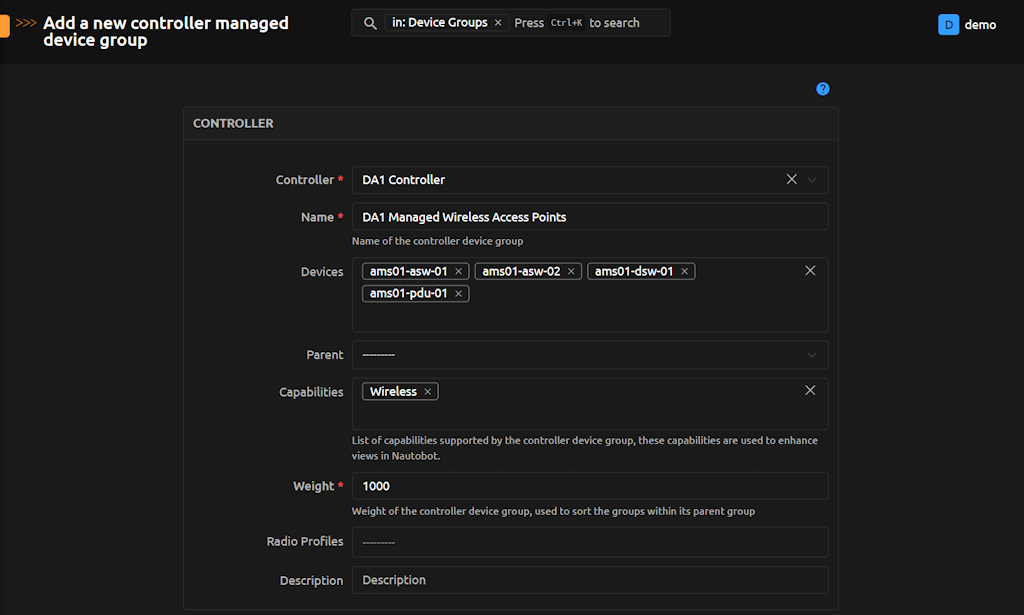
Task: Click the blue help question mark icon
Action: (x=822, y=89)
